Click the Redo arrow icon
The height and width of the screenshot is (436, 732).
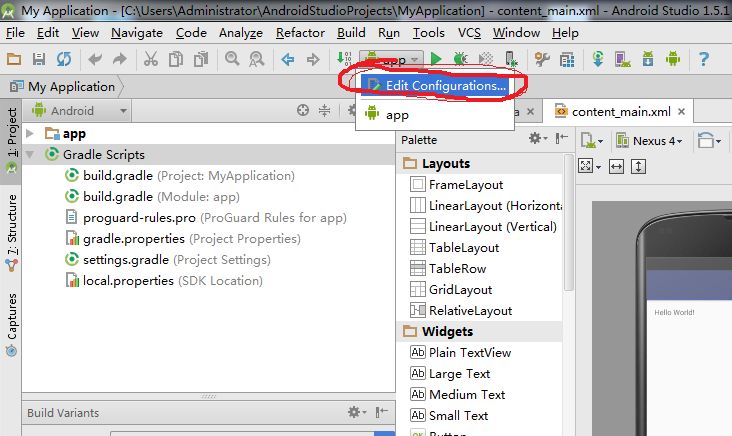[120, 59]
